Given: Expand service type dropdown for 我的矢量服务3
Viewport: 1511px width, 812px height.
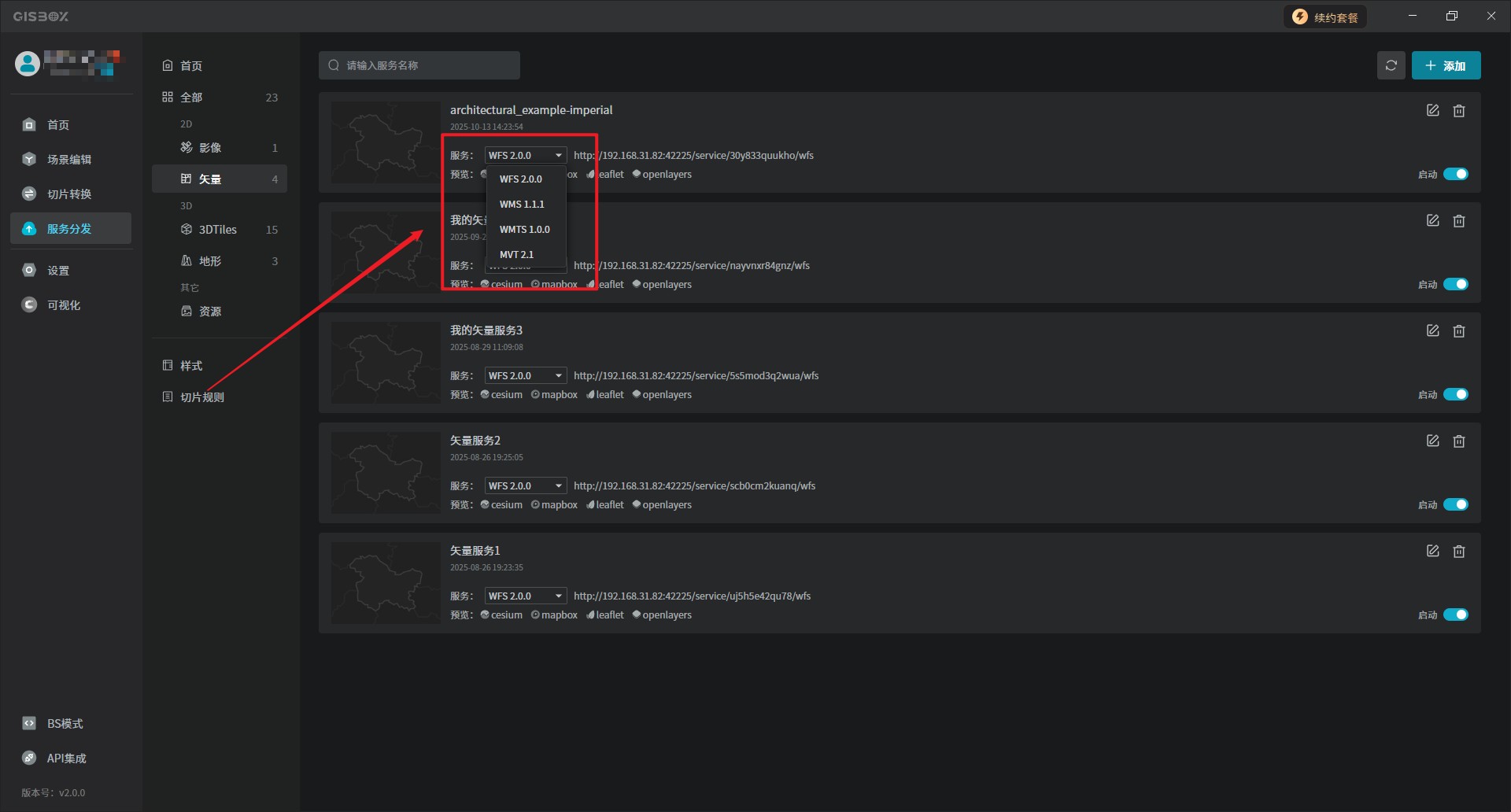Looking at the screenshot, I should click(525, 376).
